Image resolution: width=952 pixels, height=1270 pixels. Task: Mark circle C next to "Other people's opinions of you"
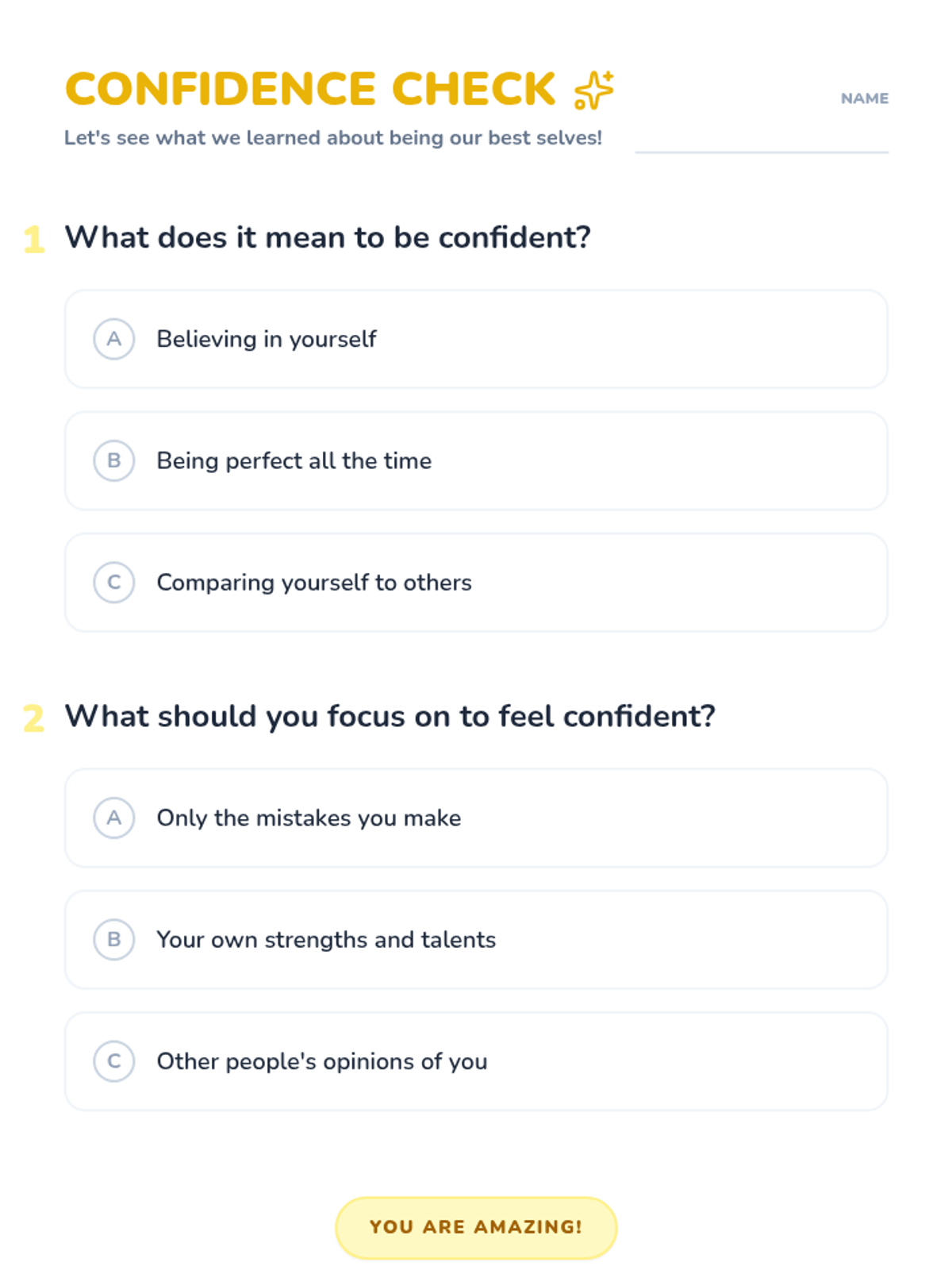click(114, 1061)
